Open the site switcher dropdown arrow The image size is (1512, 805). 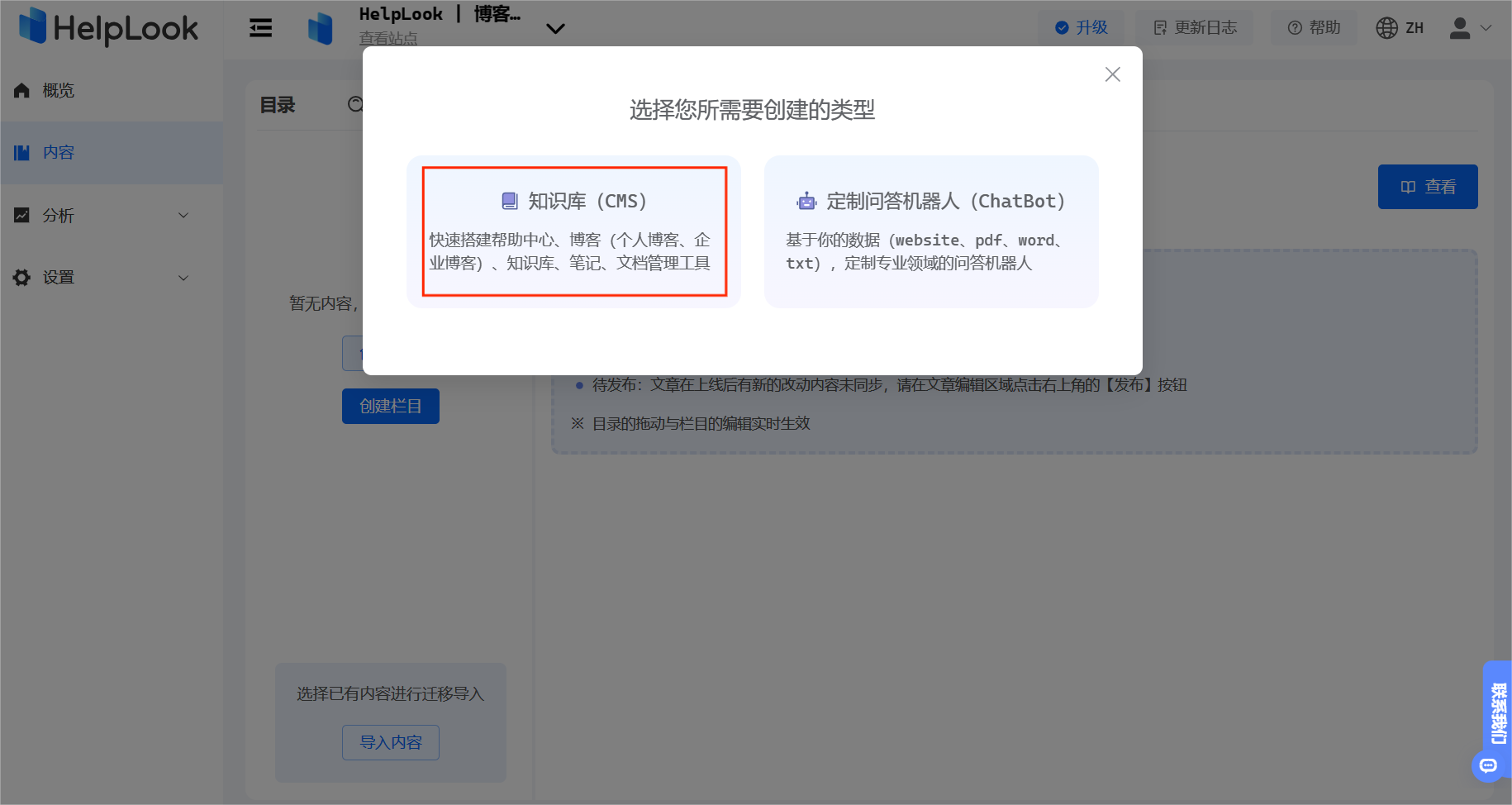click(556, 29)
